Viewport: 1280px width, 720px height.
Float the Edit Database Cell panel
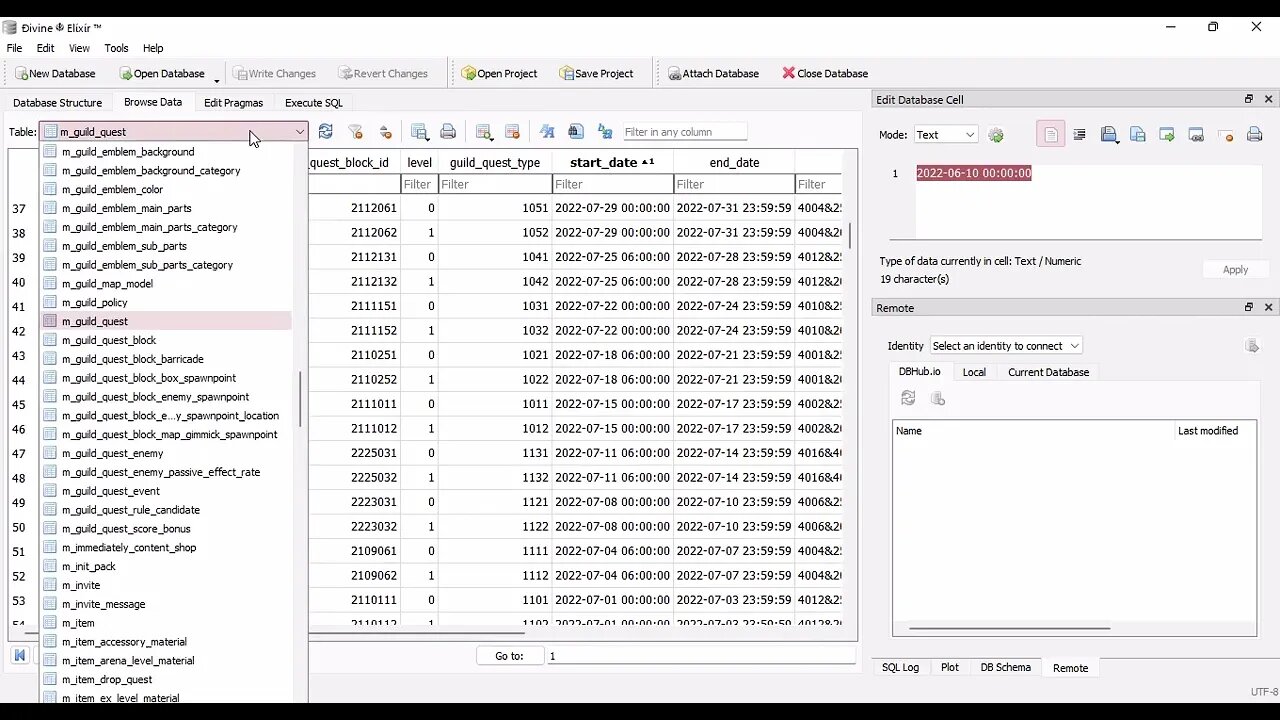(x=1248, y=99)
